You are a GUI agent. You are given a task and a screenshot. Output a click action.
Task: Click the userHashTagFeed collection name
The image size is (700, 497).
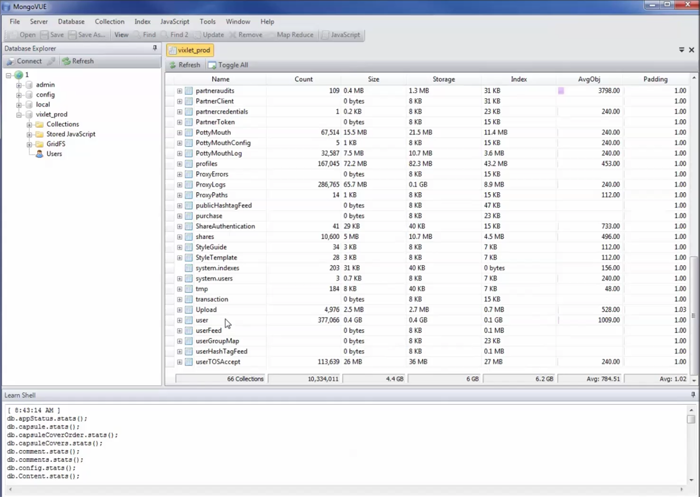[x=221, y=351]
